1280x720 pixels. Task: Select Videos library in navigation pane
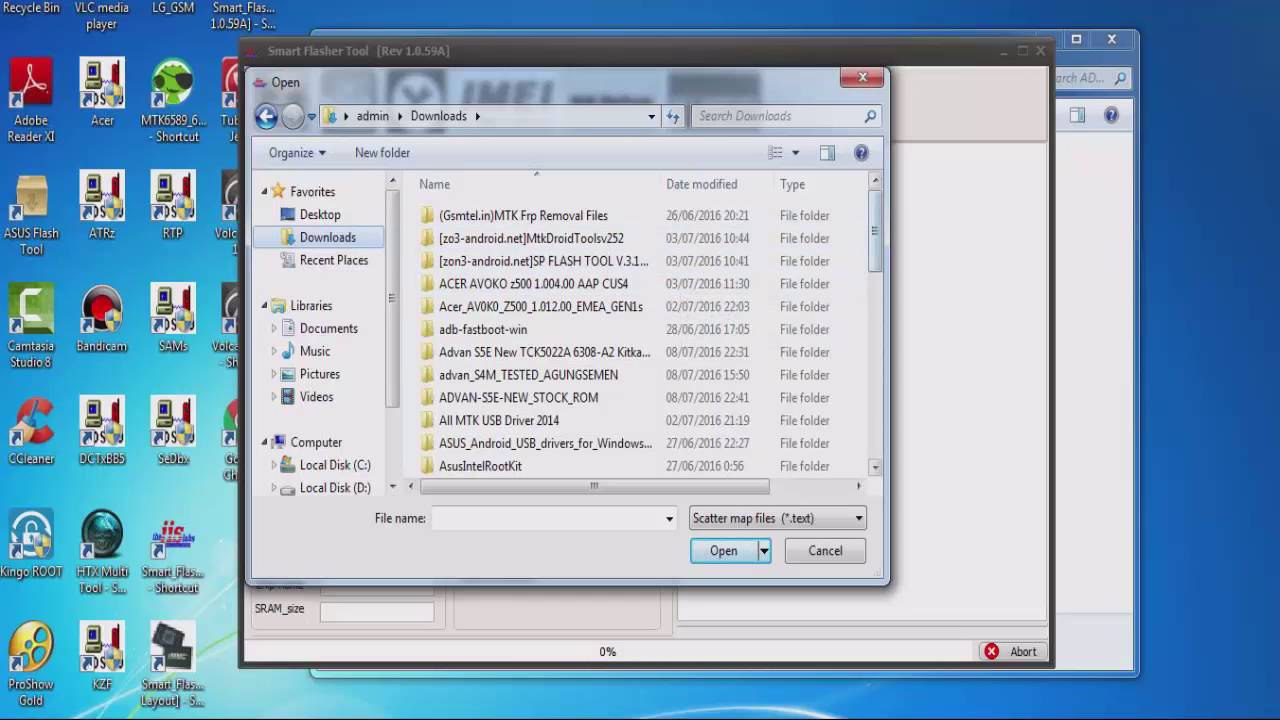click(x=316, y=397)
